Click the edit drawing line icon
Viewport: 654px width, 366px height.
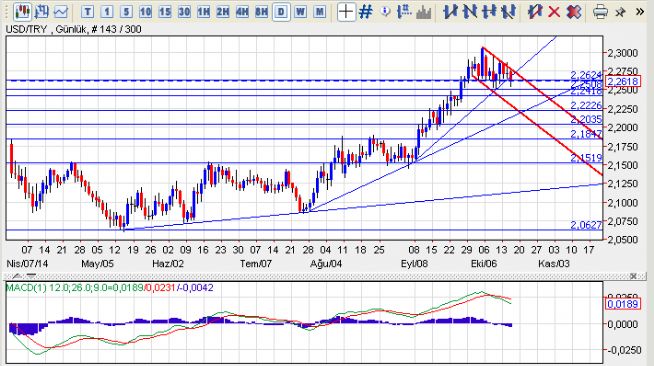pos(534,12)
